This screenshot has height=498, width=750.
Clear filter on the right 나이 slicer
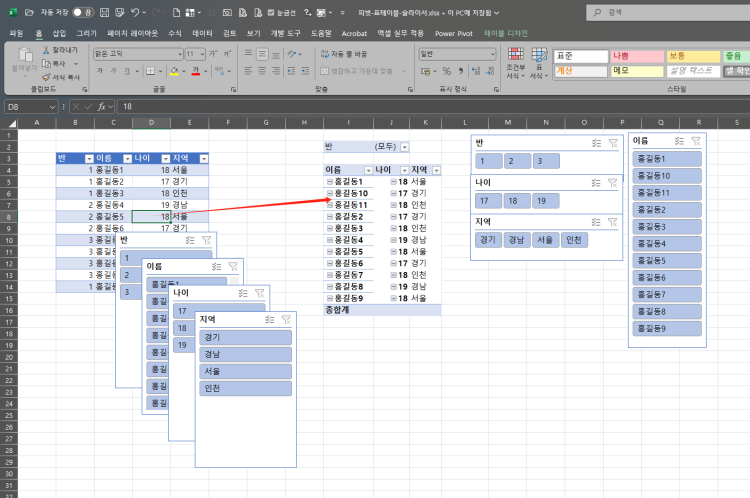pyautogui.click(x=612, y=182)
